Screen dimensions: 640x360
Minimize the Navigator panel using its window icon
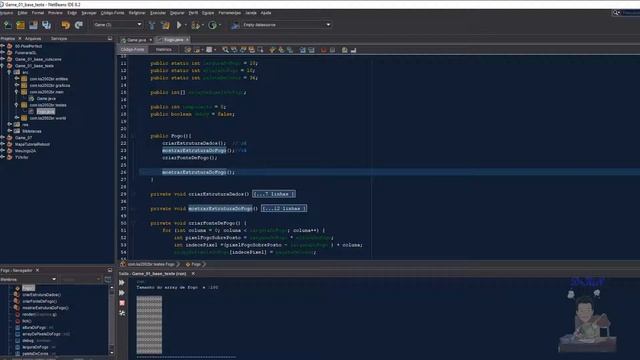click(110, 270)
